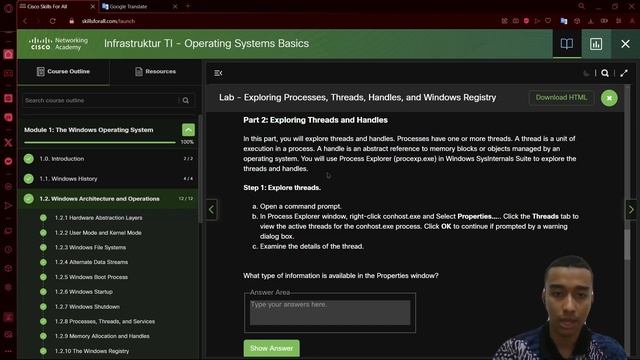Go to the next page with the right arrow
The width and height of the screenshot is (640, 360).
click(631, 209)
